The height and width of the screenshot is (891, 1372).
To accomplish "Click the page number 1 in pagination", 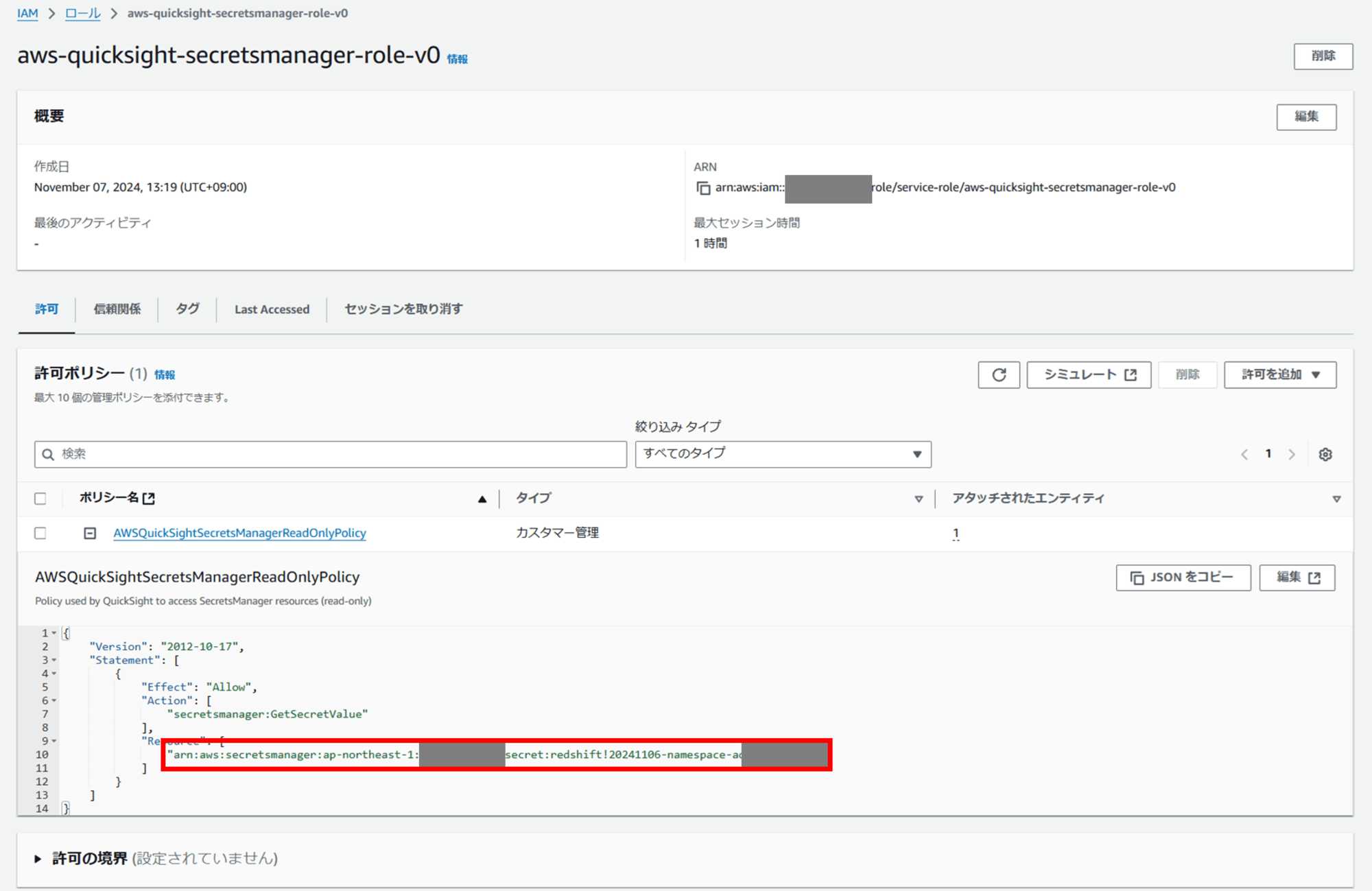I will pos(1268,454).
